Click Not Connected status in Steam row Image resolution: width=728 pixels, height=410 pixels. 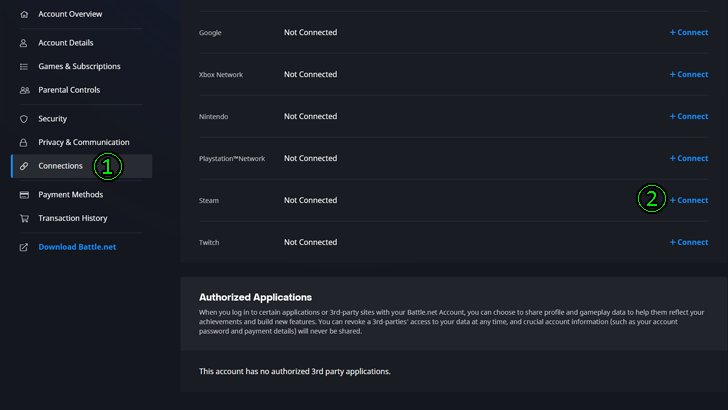[x=311, y=200]
